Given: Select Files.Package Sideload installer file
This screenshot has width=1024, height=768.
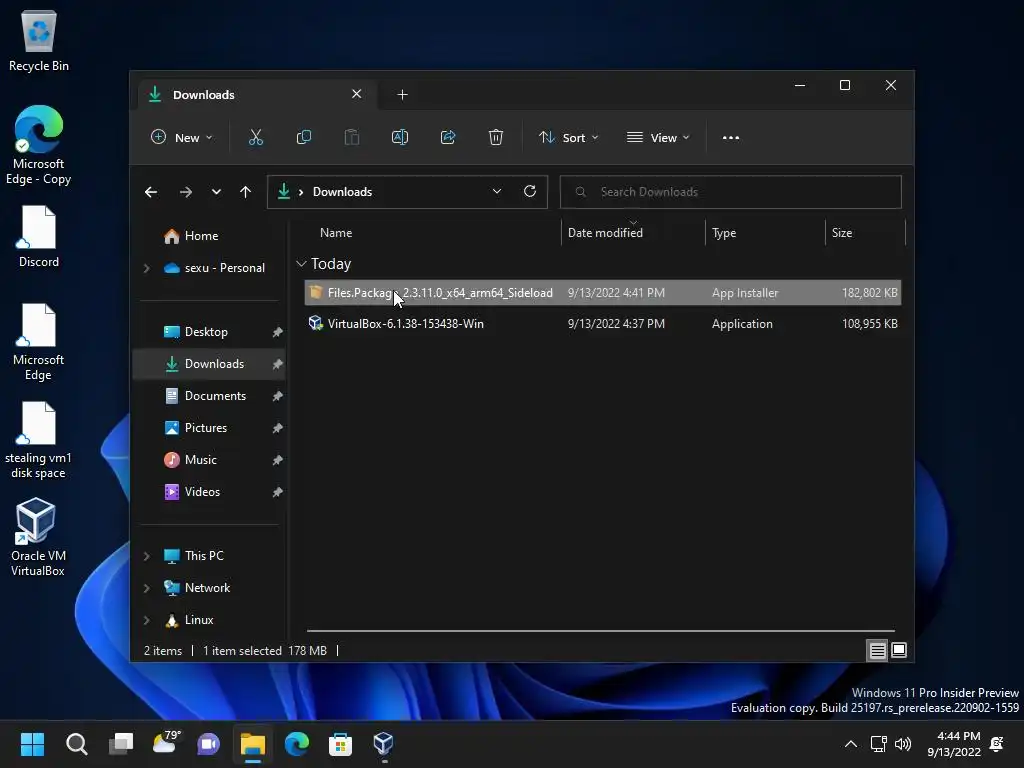Looking at the screenshot, I should (x=602, y=293).
